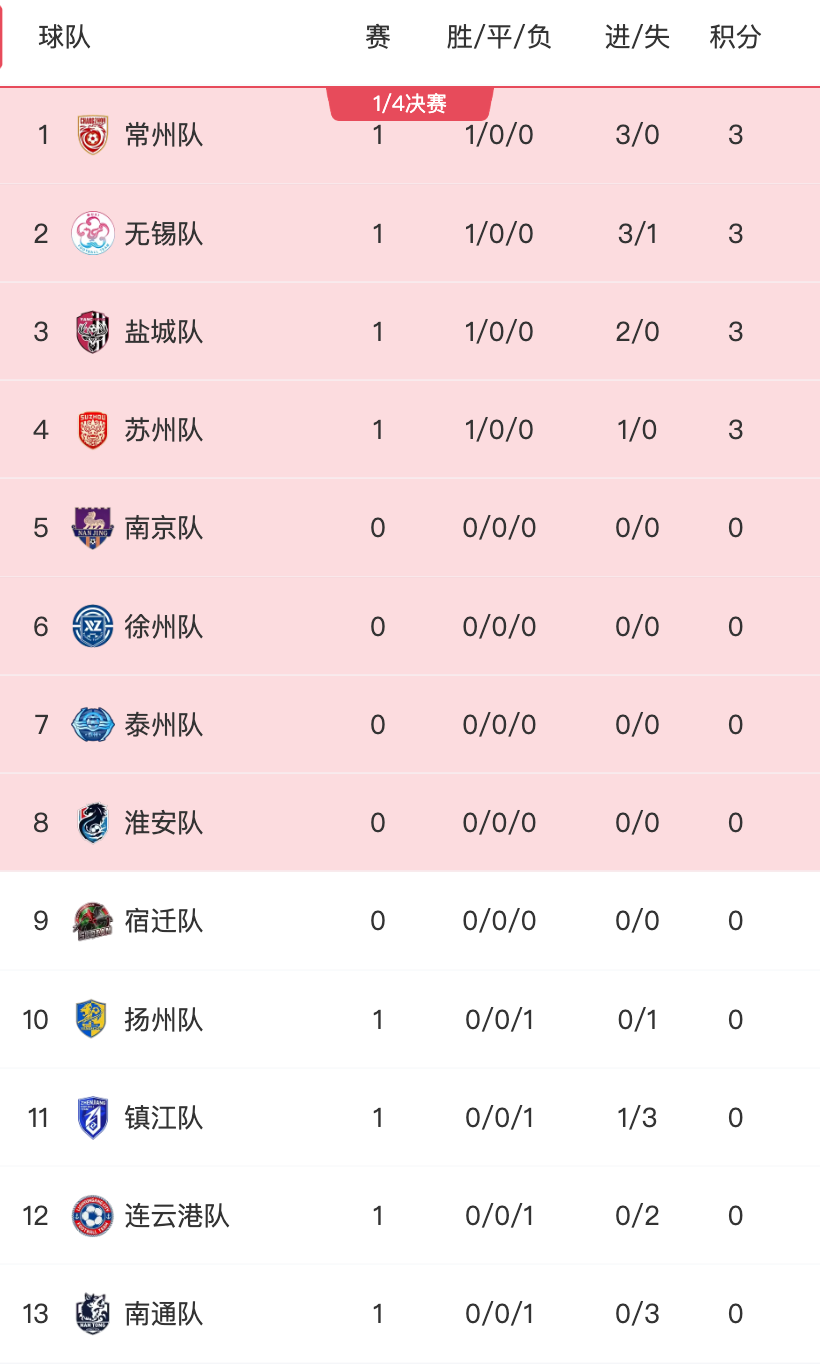Click the Xuzhou team (徐州队) logo
820x1364 pixels.
pos(93,626)
